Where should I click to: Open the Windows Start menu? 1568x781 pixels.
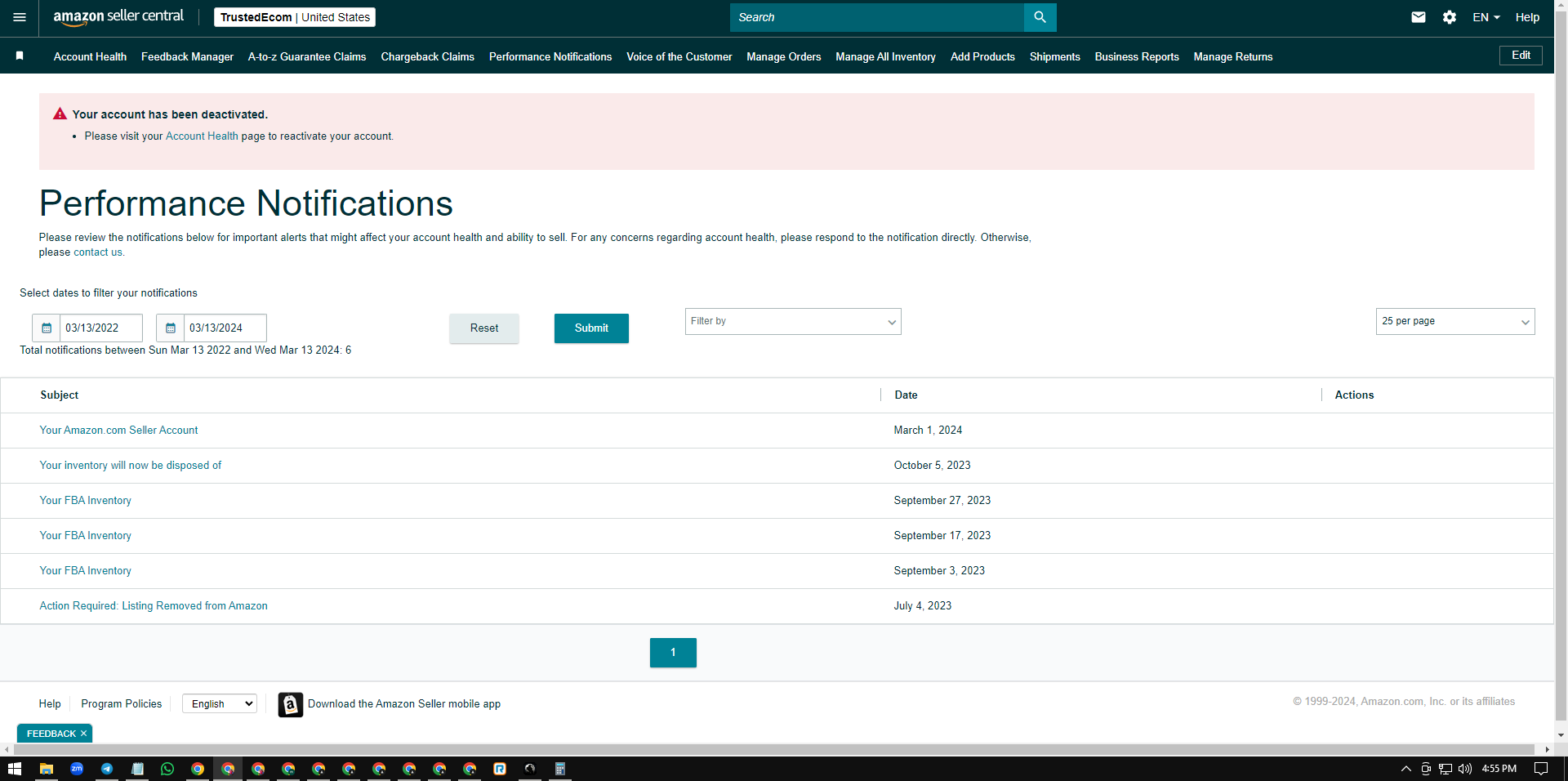15,769
